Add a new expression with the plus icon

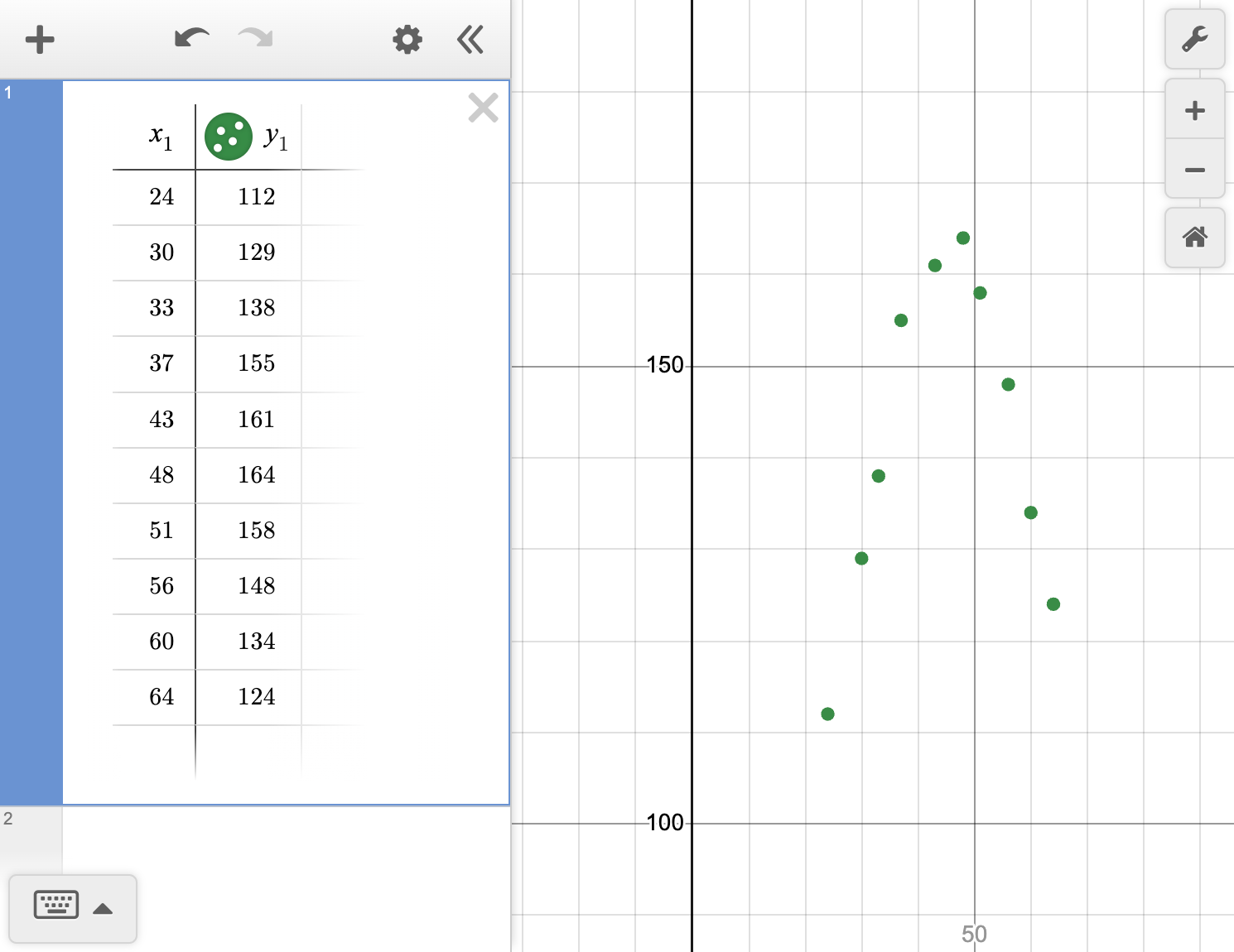[x=39, y=39]
